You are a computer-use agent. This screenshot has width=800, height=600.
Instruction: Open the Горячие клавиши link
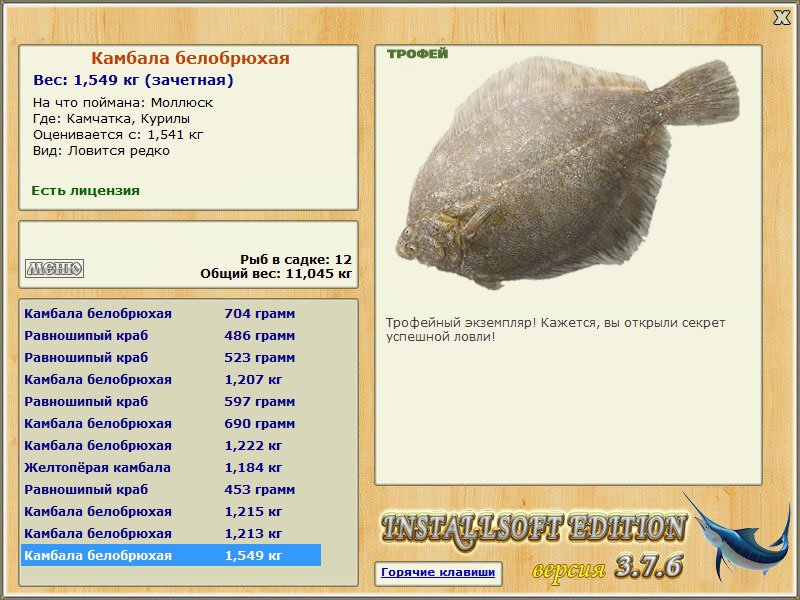point(438,572)
